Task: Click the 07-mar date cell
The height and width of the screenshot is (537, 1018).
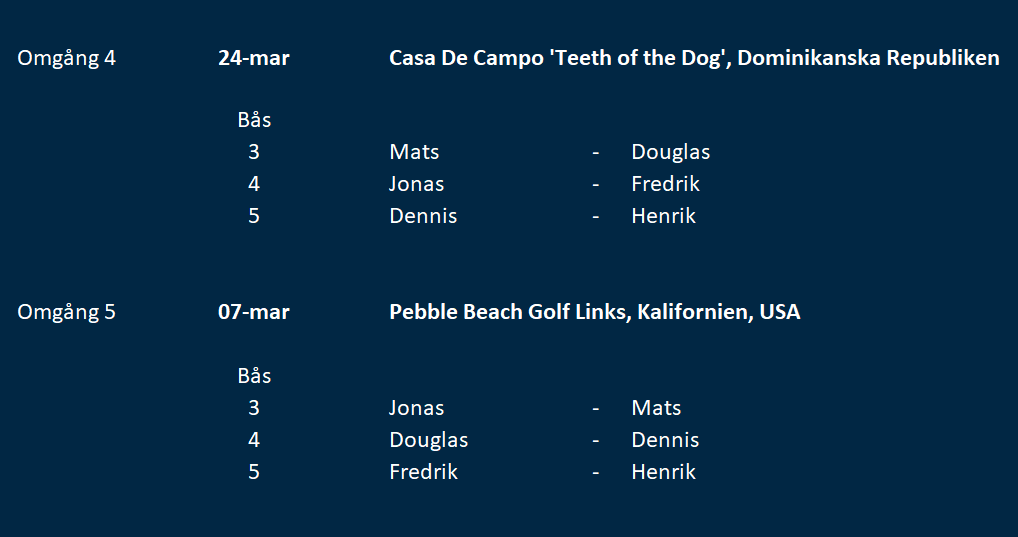Action: 254,312
